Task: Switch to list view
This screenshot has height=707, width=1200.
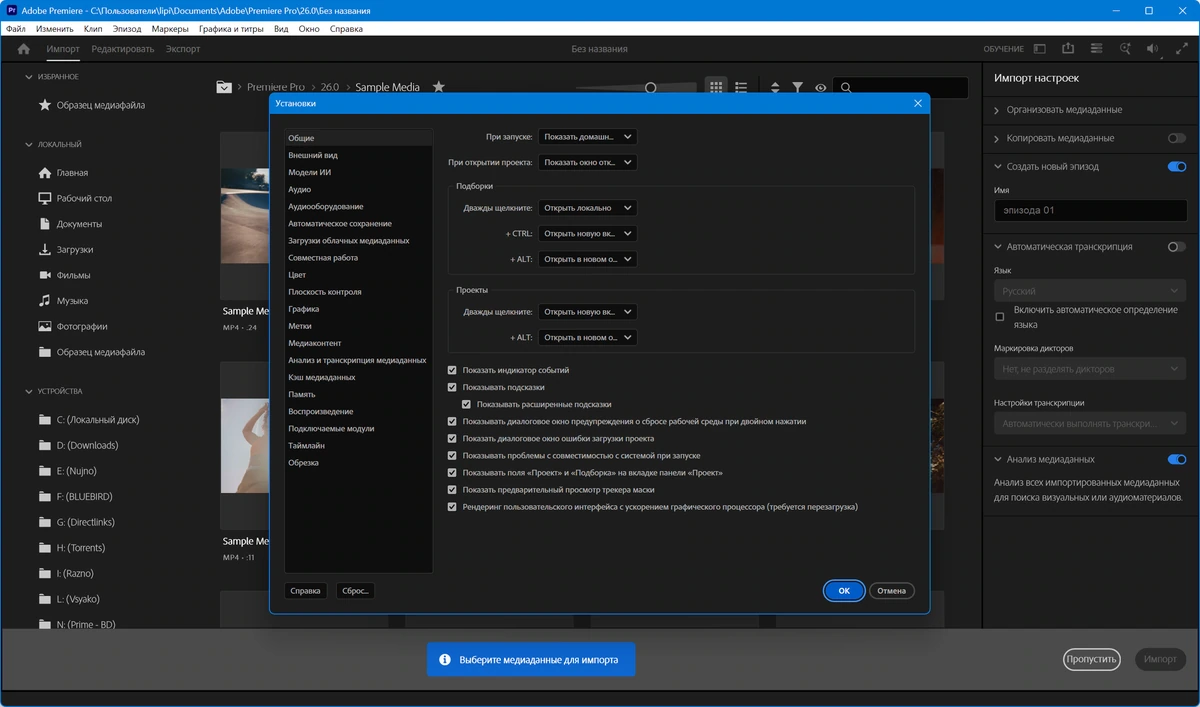Action: tap(742, 88)
